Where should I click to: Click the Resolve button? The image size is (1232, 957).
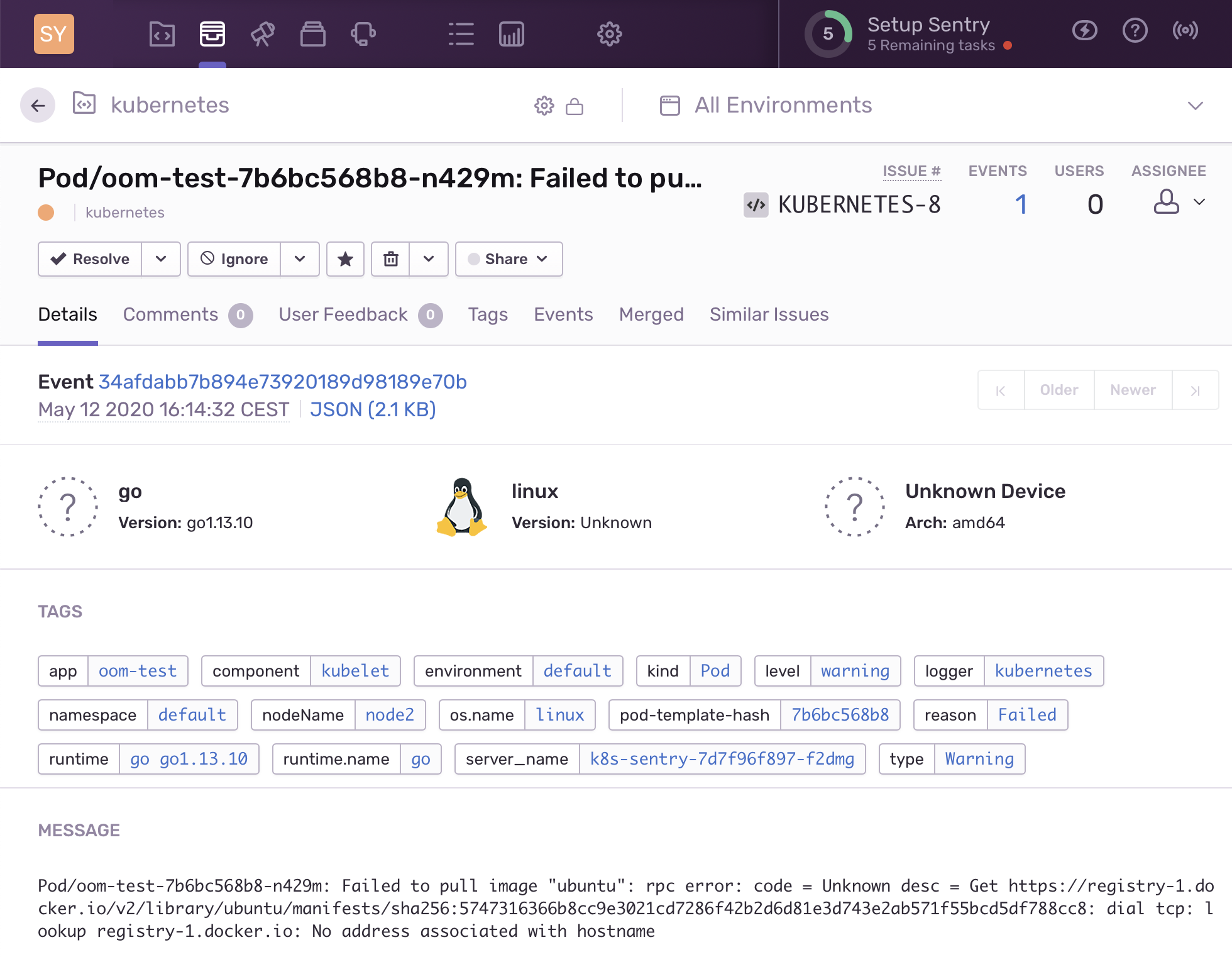(91, 259)
